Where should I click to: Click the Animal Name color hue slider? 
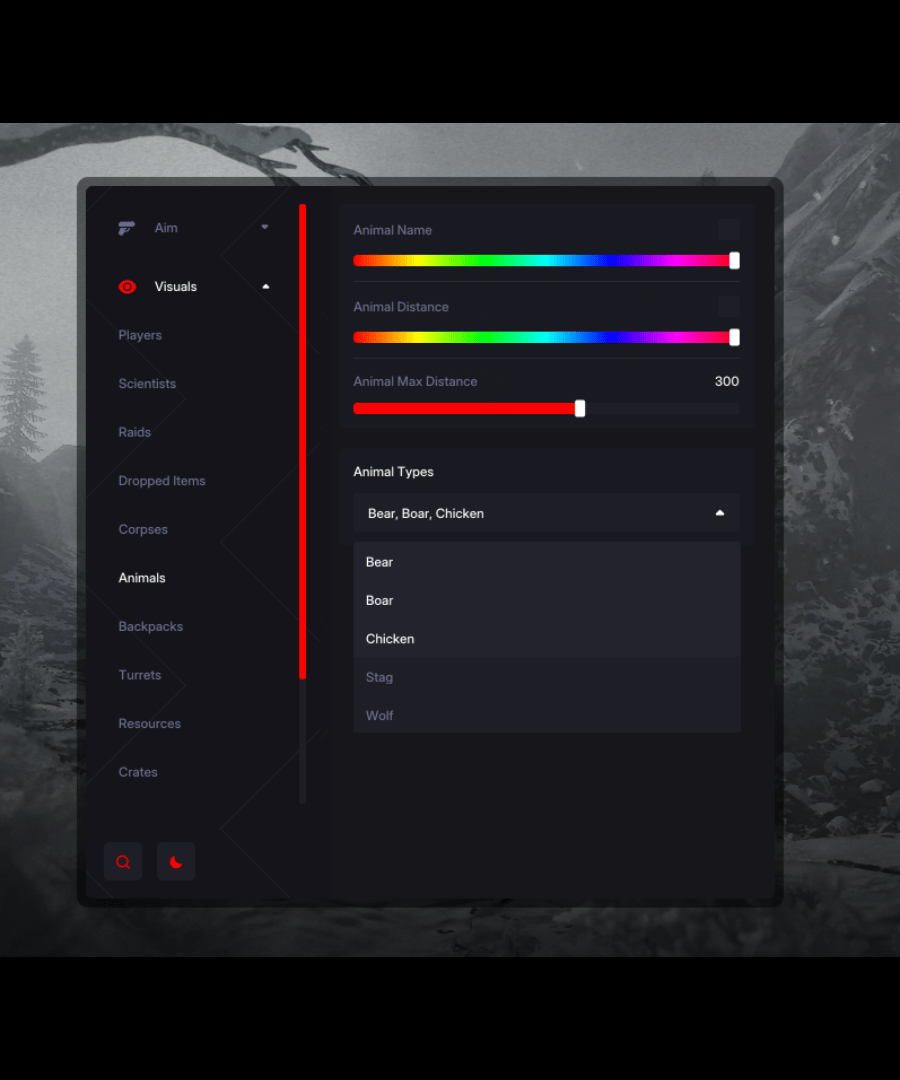(x=545, y=261)
